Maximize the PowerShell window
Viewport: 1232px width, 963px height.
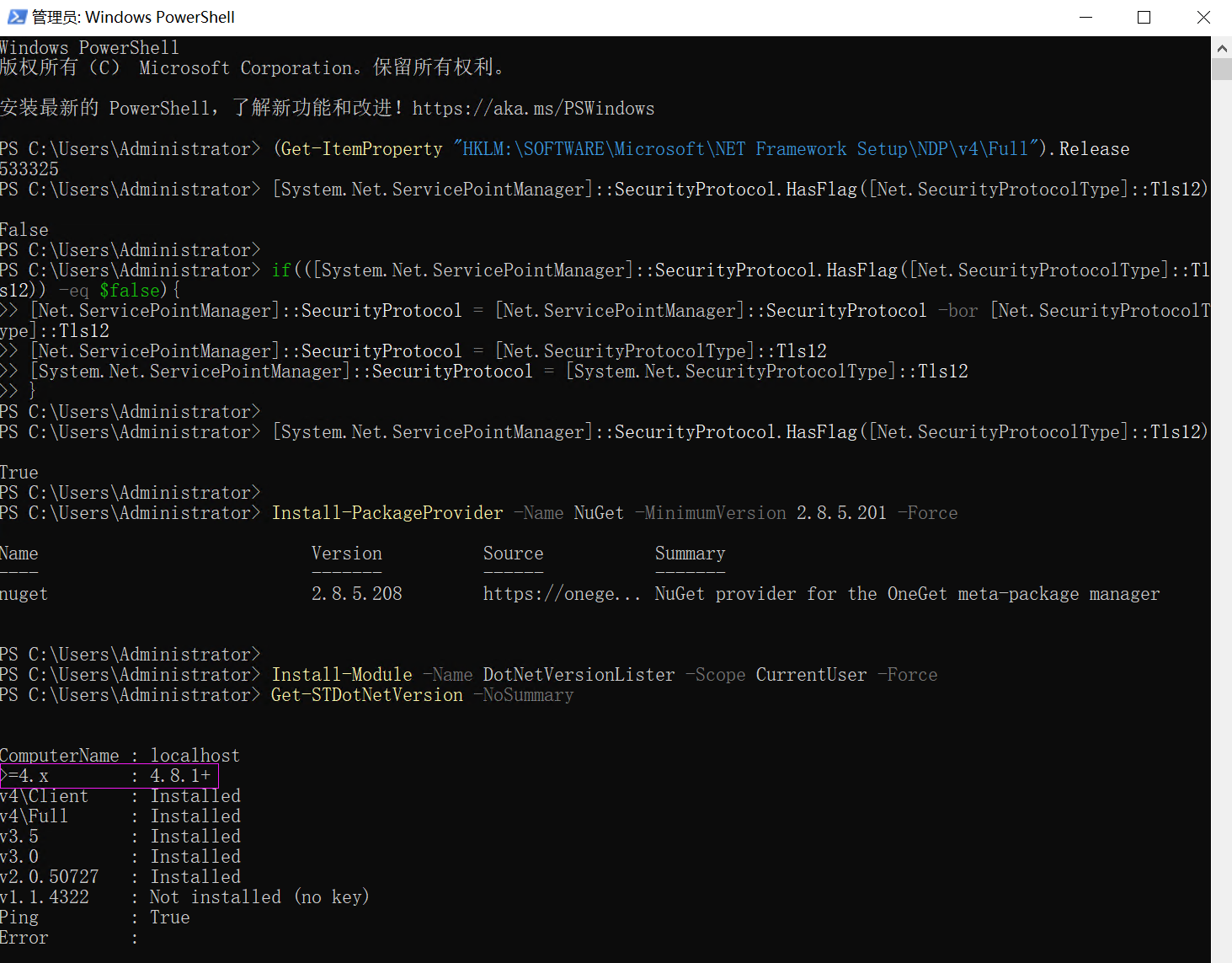(x=1144, y=17)
